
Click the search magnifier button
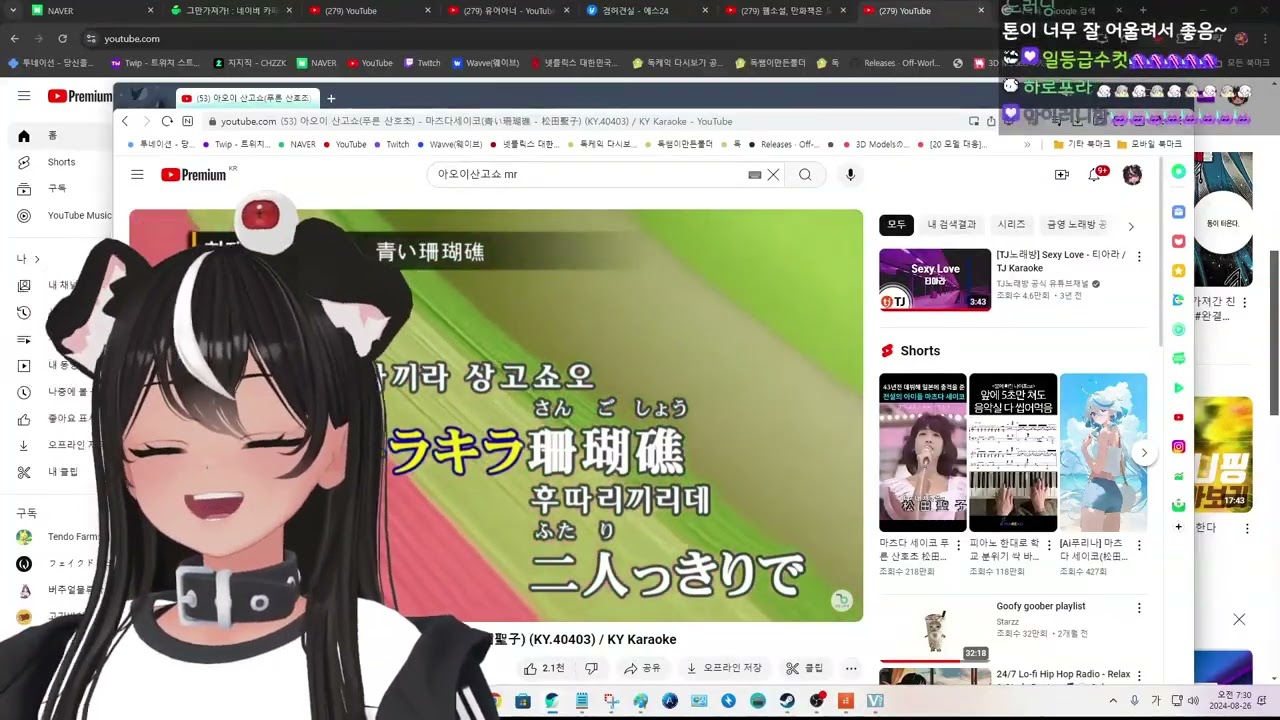click(805, 175)
